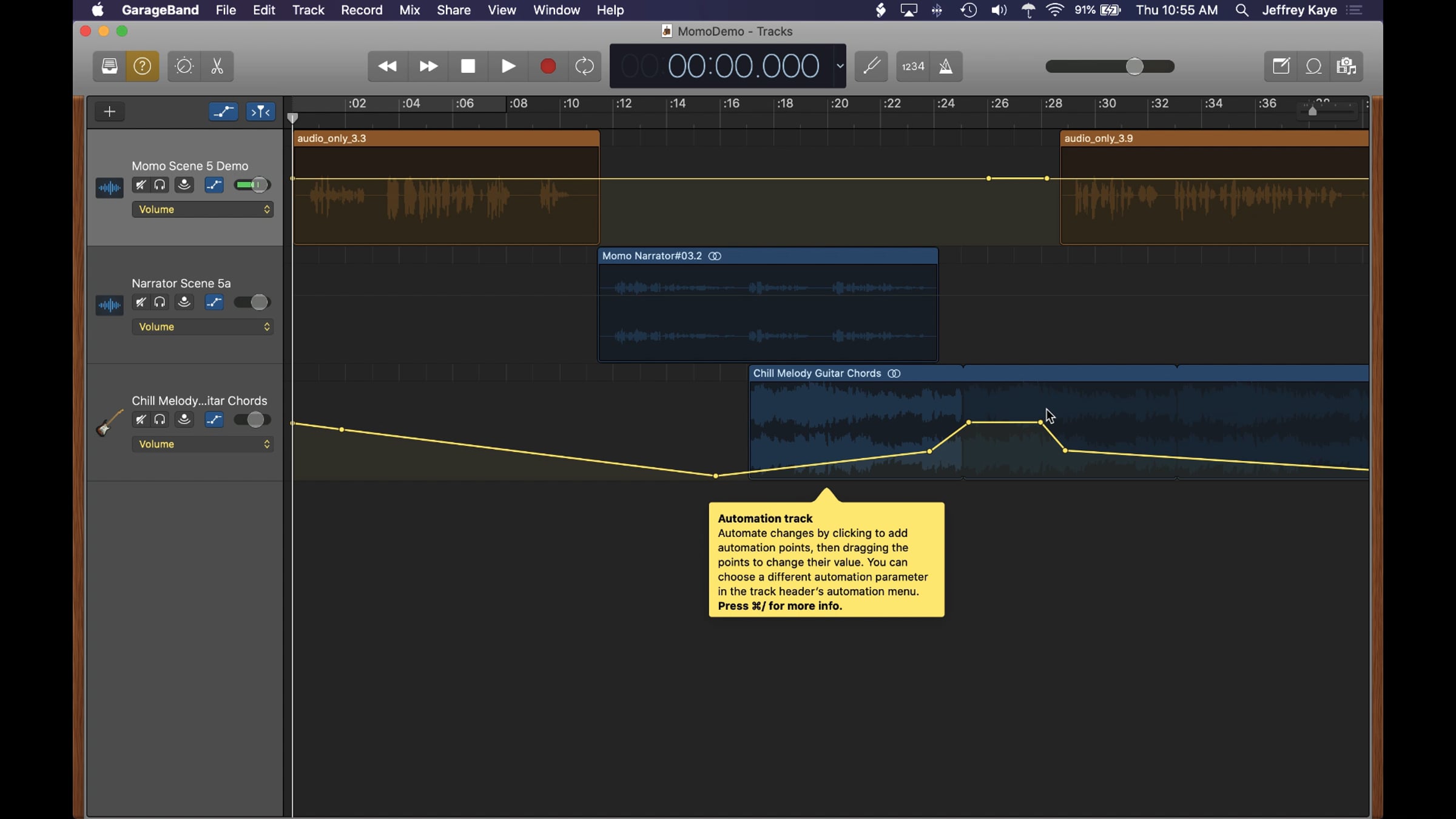This screenshot has width=1456, height=819.
Task: Open Smart Controls dial icon
Action: pos(184,66)
